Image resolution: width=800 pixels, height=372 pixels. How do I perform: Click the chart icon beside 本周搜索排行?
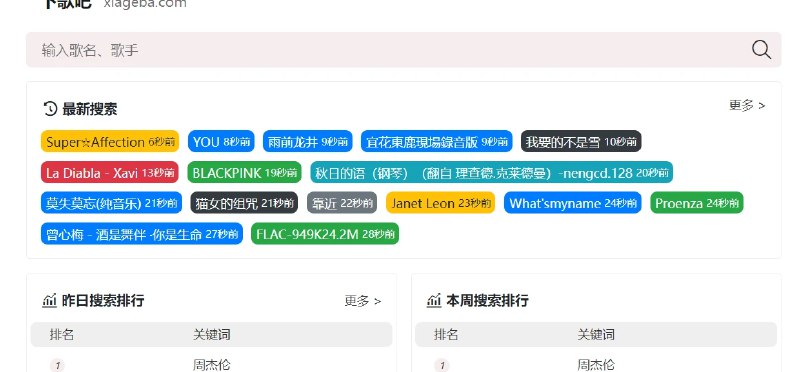[x=434, y=301]
